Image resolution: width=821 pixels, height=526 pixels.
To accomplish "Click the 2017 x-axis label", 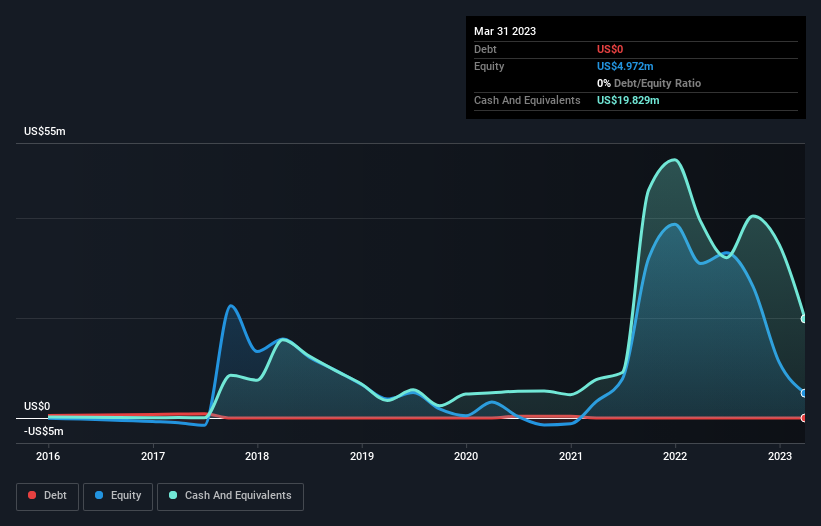I will click(x=153, y=456).
